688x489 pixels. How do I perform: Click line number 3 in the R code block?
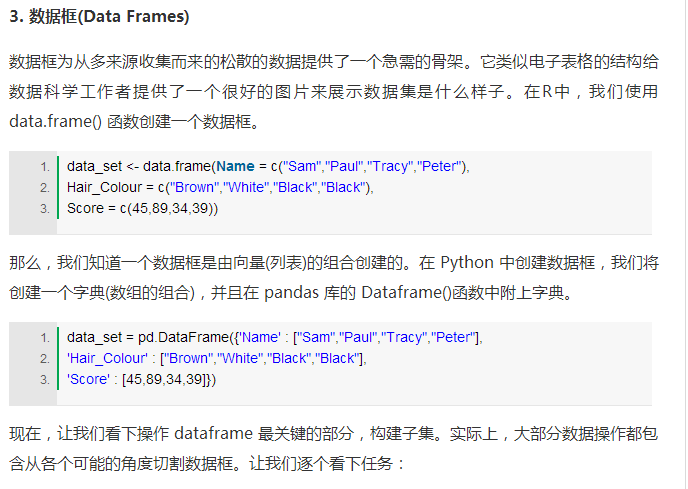click(x=44, y=208)
